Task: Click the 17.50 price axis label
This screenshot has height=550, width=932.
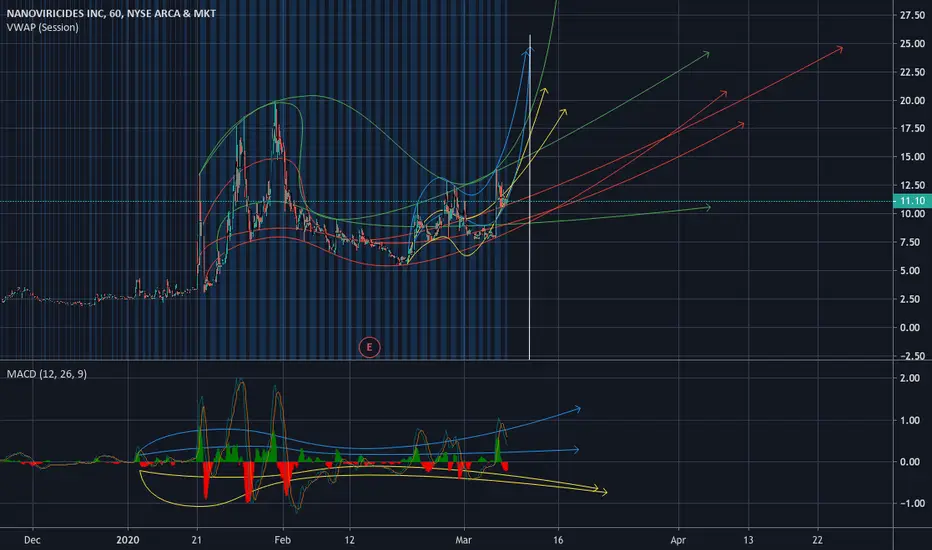Action: tap(912, 128)
